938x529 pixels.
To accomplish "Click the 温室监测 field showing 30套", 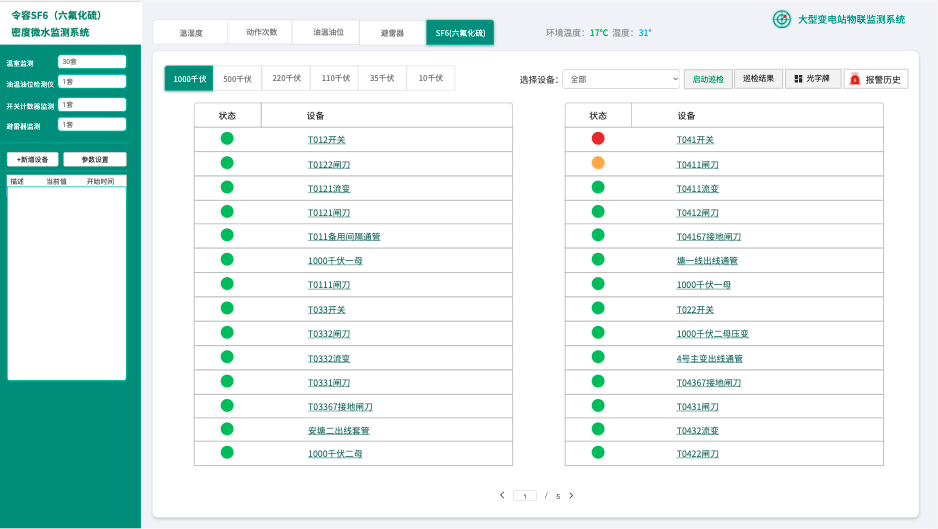I will pos(92,62).
